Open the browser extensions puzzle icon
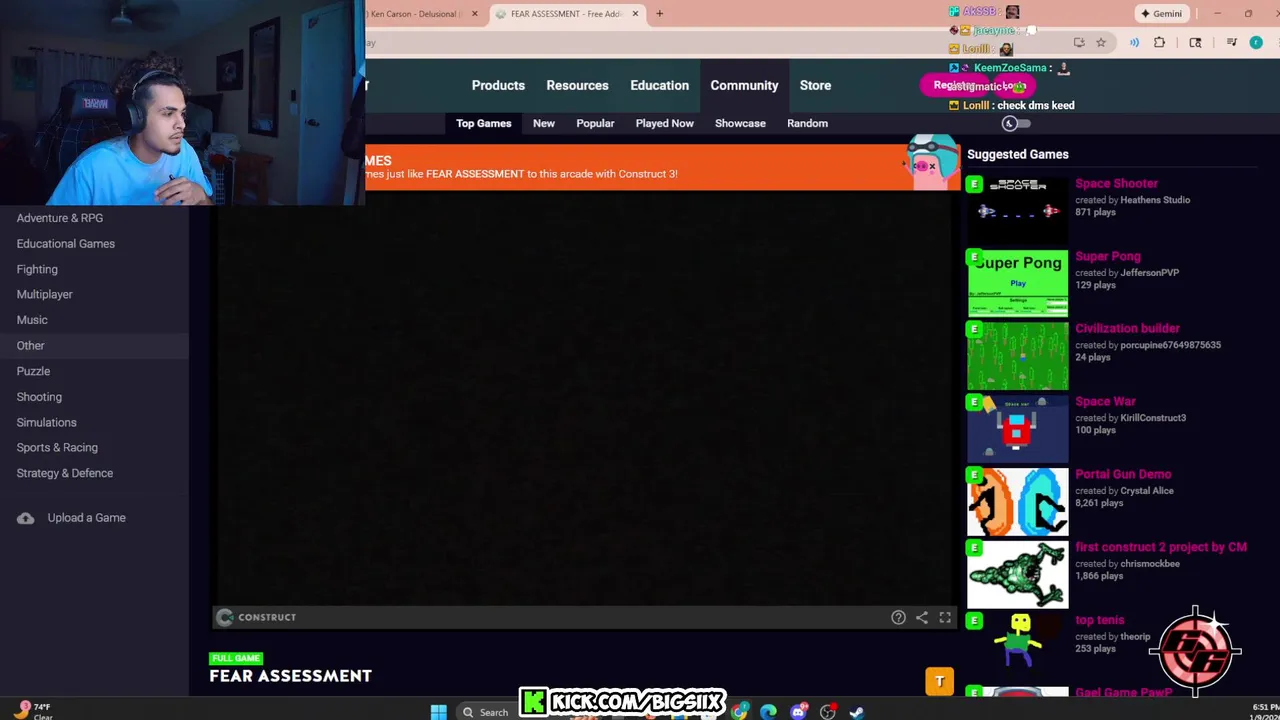The image size is (1280, 720). pyautogui.click(x=1160, y=43)
